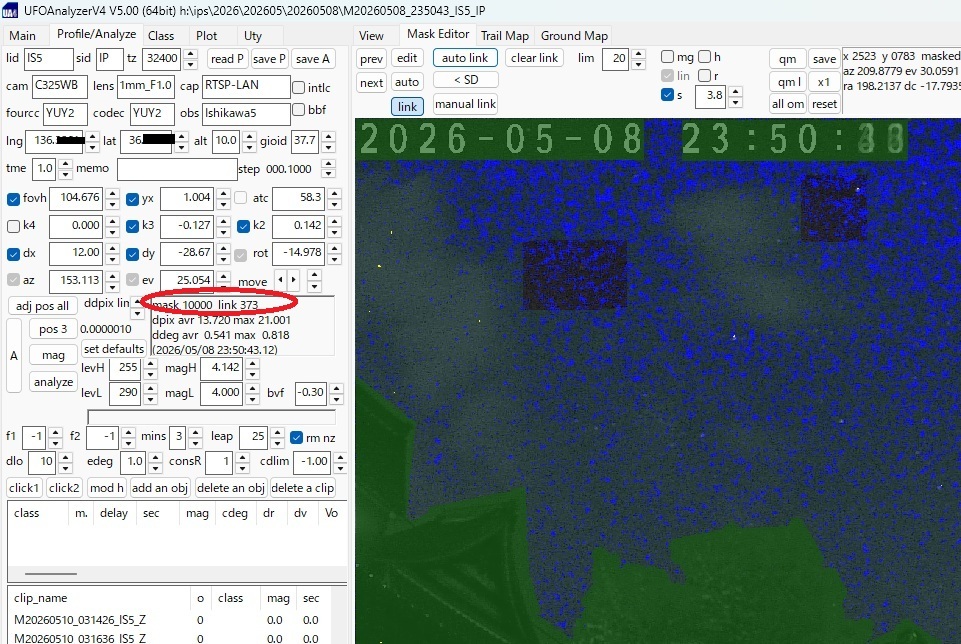Toggle the bbf checkbox

tap(298, 110)
